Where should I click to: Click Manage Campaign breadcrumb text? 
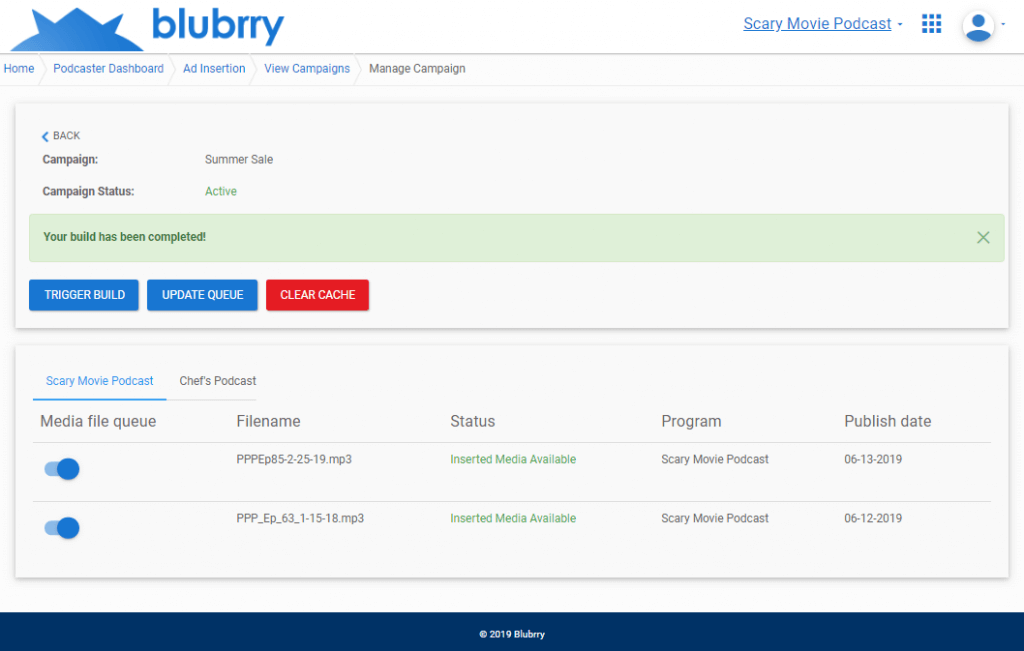(x=417, y=69)
